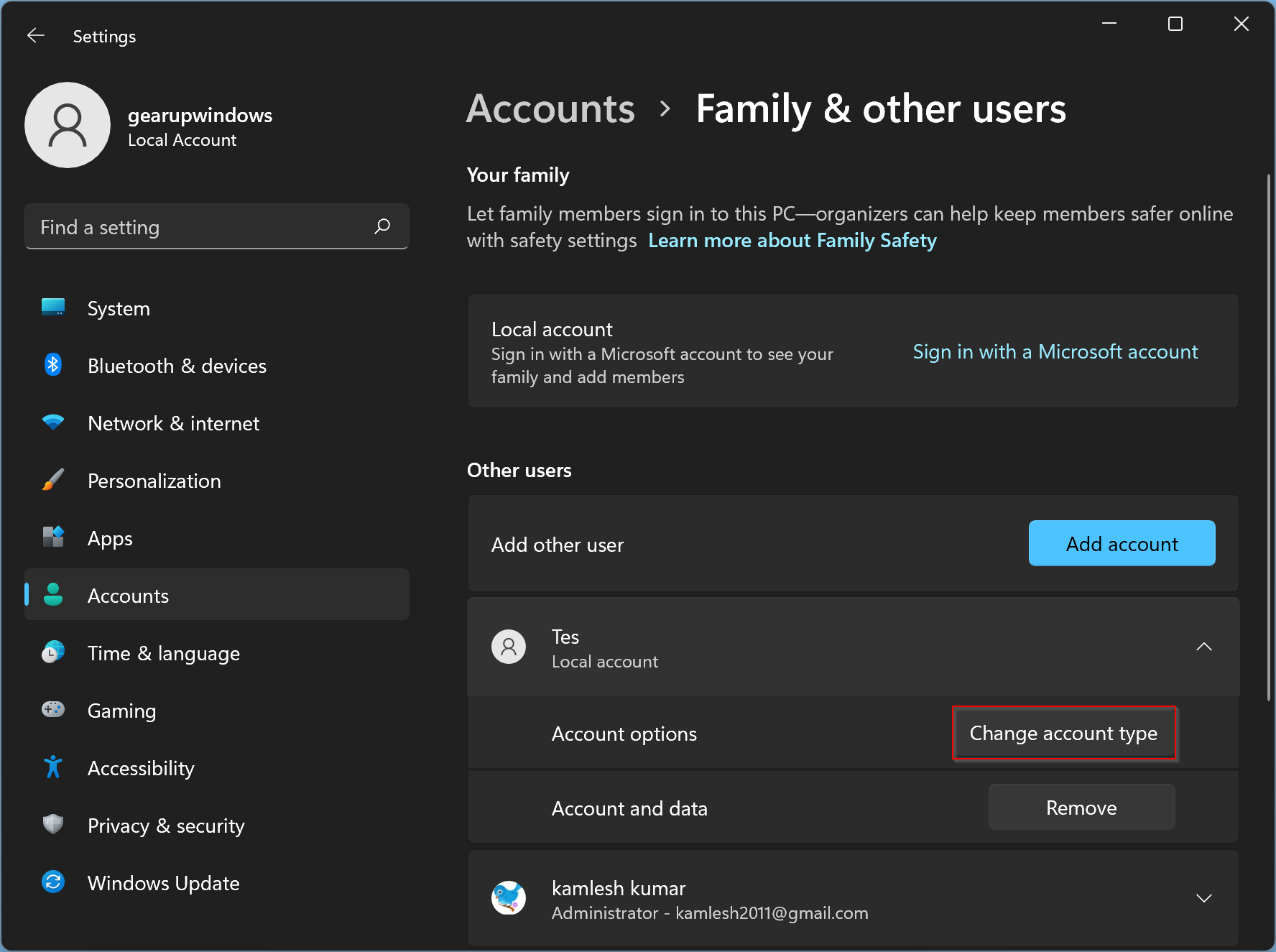The image size is (1276, 952).
Task: Open Accessibility settings
Action: coord(217,768)
